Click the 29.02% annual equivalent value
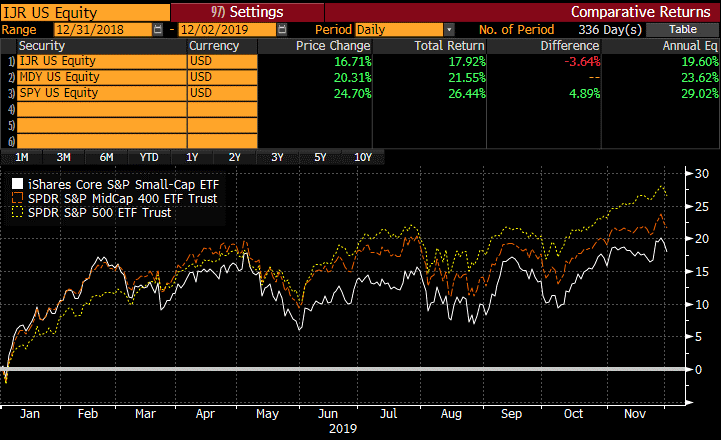The width and height of the screenshot is (721, 440). coord(700,94)
